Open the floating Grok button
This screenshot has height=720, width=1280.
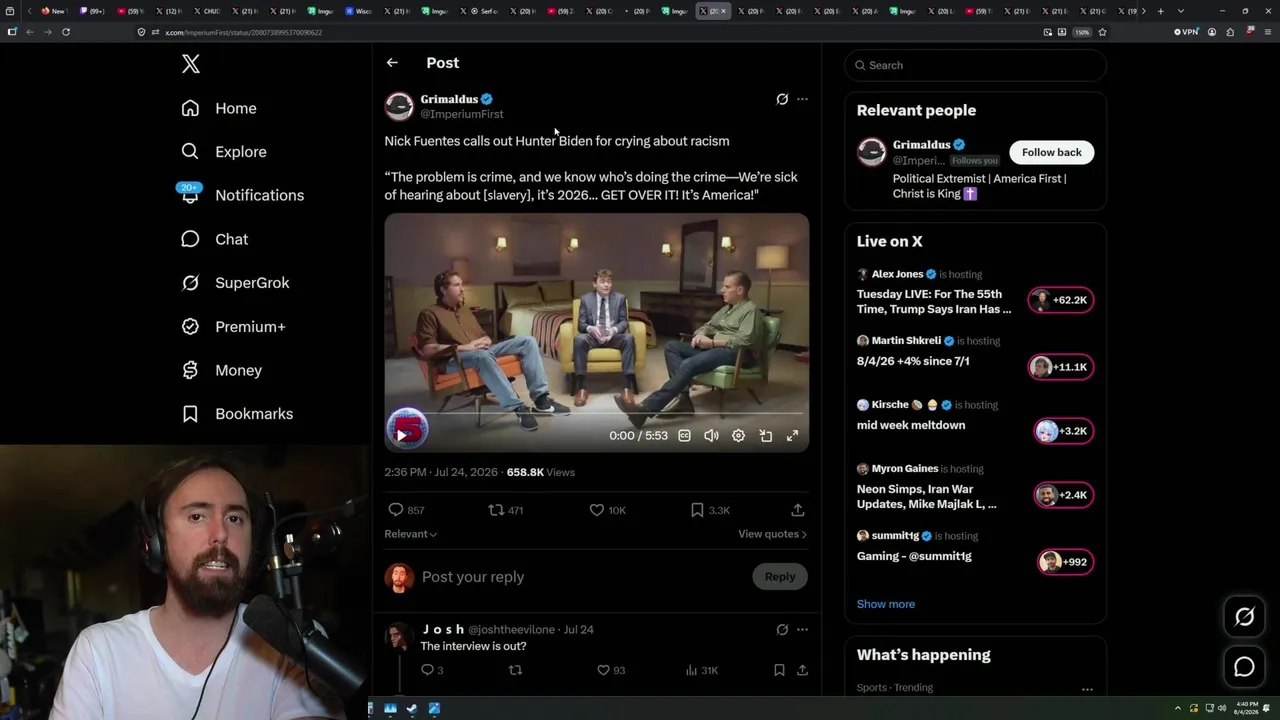[x=1244, y=617]
